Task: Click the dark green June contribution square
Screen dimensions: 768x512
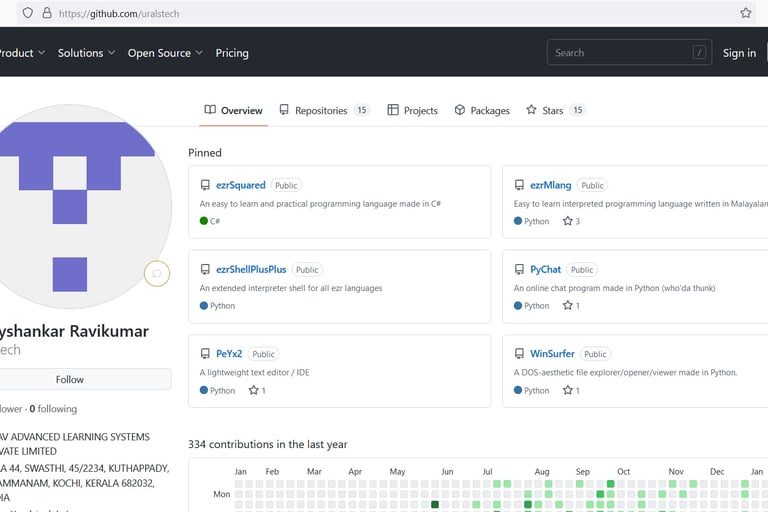Action: [x=434, y=504]
